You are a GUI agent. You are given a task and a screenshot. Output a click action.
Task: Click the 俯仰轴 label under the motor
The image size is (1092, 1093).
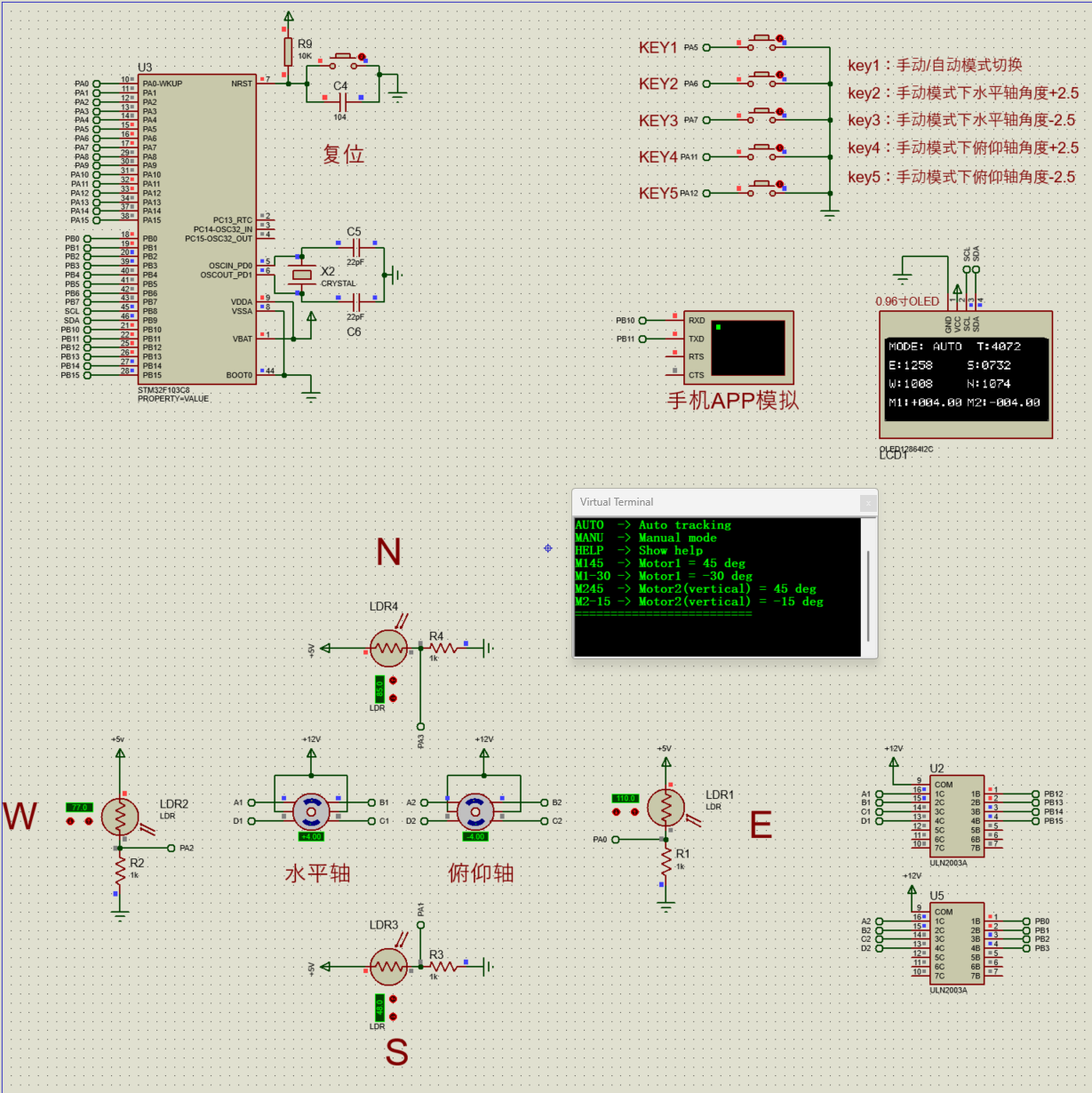pyautogui.click(x=481, y=874)
